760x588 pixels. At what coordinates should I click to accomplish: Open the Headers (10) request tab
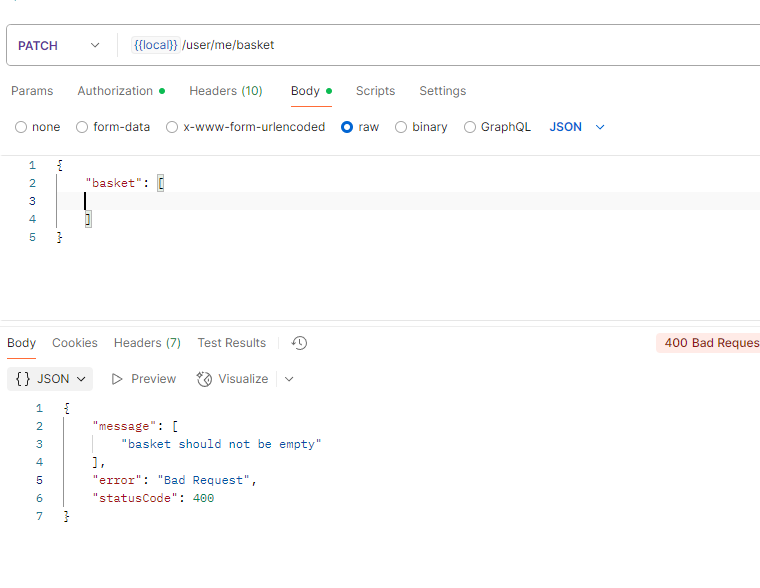[226, 91]
